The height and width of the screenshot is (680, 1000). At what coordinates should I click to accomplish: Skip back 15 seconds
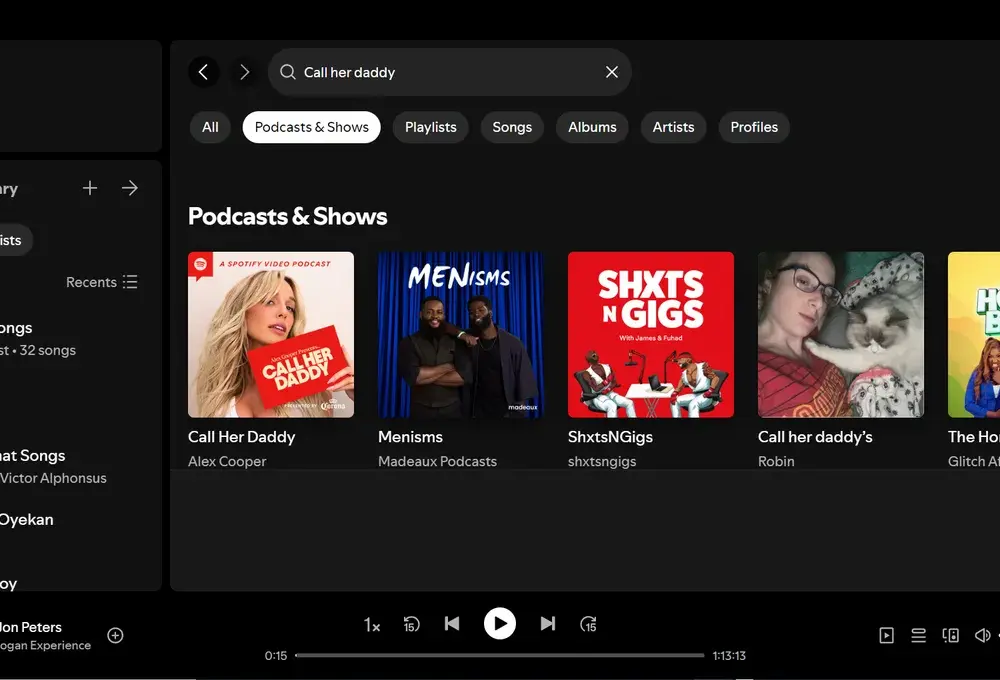[411, 624]
